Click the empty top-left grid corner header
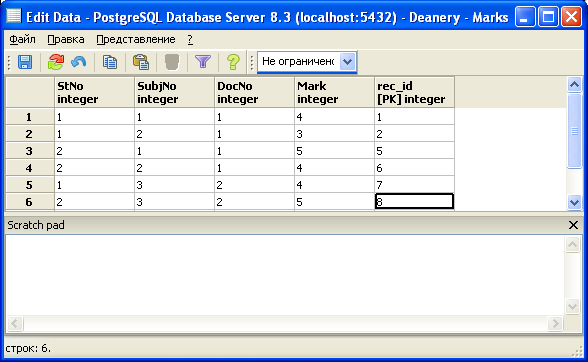 (30, 92)
